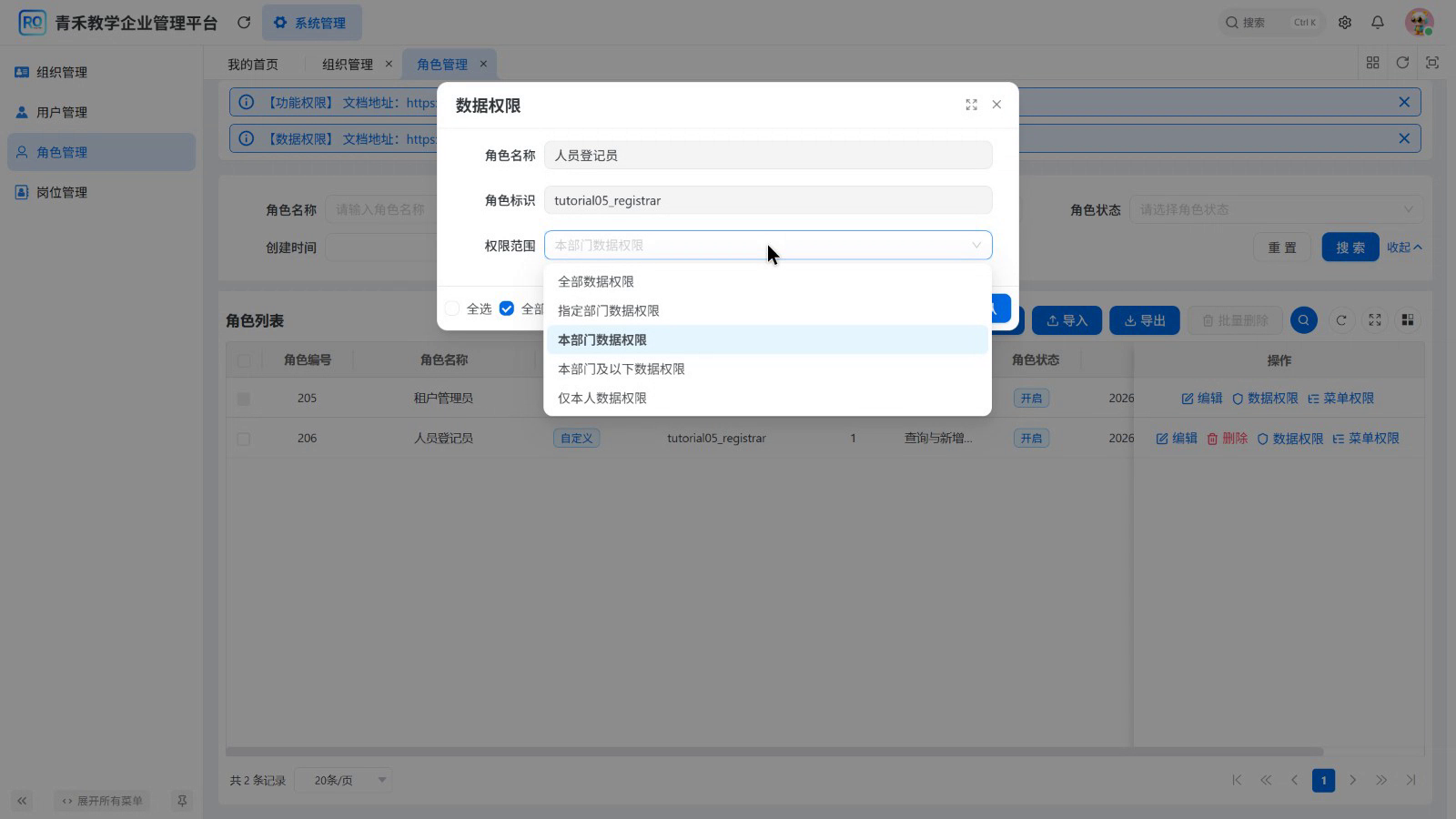Image resolution: width=1456 pixels, height=819 pixels.
Task: Choose 全部数据权限 from the dropdown
Action: (x=767, y=281)
